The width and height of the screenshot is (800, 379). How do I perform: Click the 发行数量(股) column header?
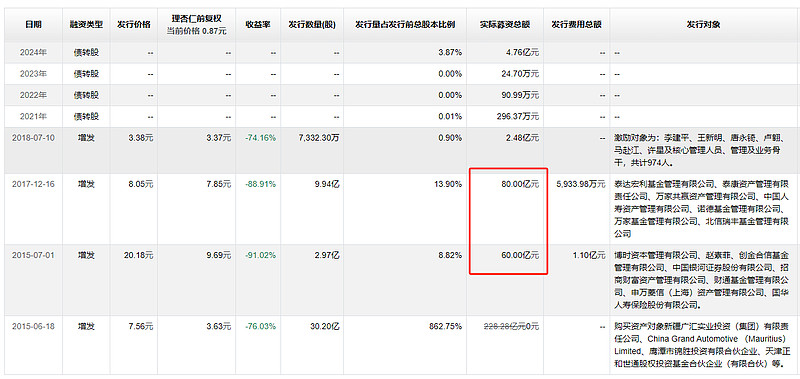(x=312, y=24)
